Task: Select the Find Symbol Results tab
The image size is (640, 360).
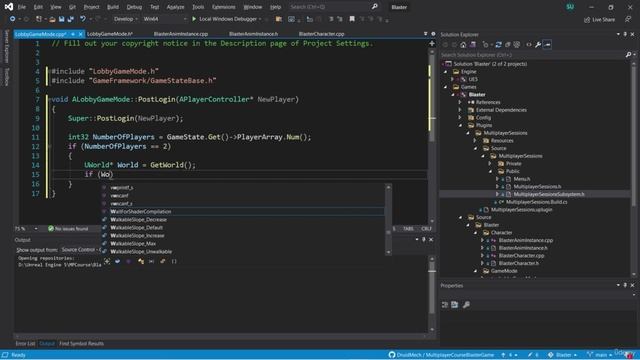Action: pos(81,344)
